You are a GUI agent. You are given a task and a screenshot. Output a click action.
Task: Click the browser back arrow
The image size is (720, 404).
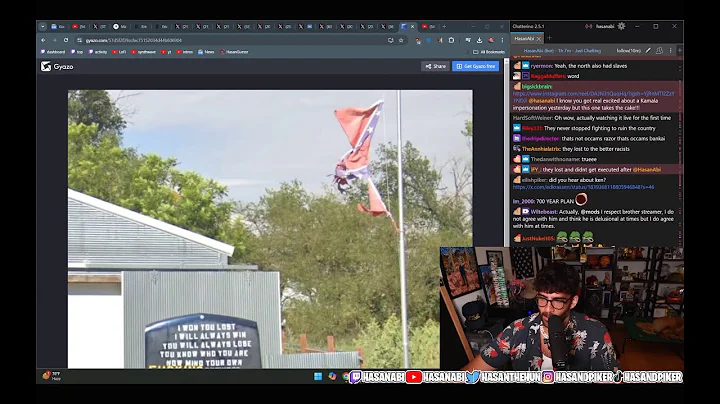[44, 40]
